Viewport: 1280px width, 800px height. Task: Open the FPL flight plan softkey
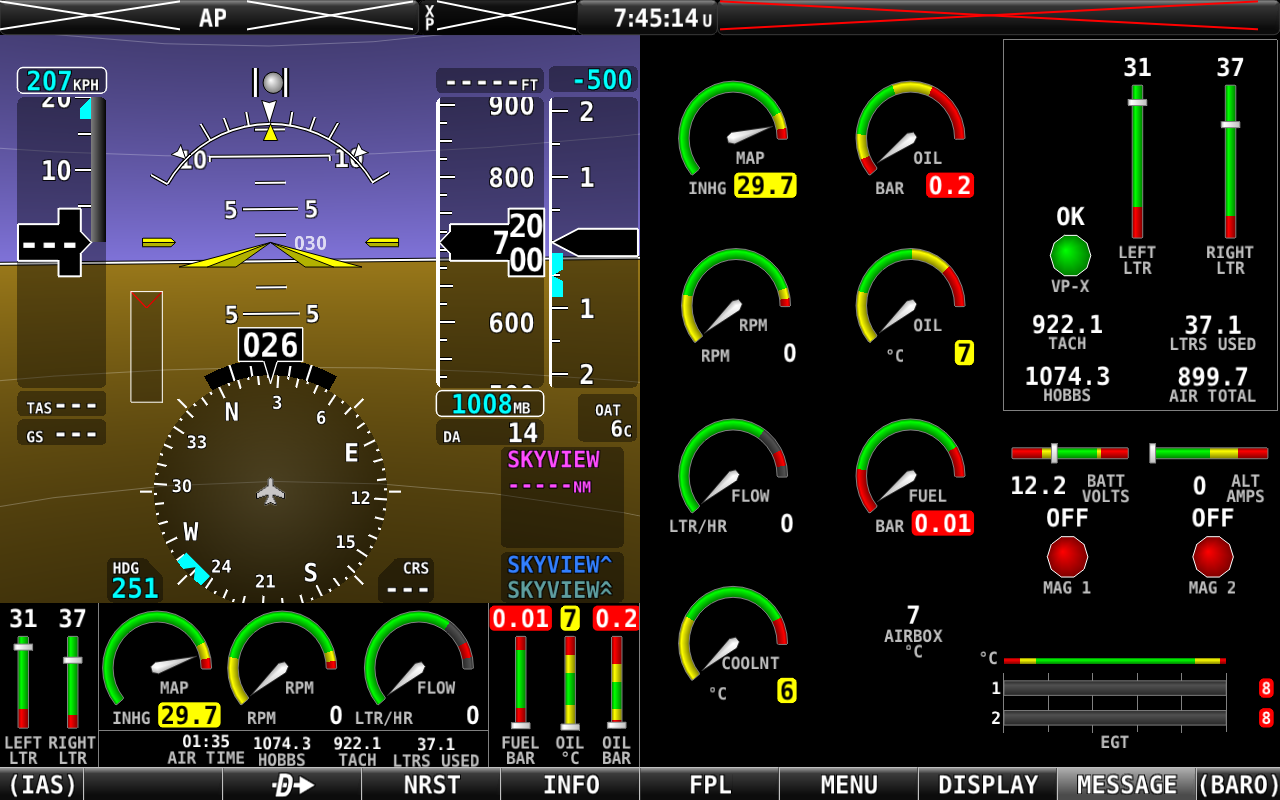(x=710, y=785)
